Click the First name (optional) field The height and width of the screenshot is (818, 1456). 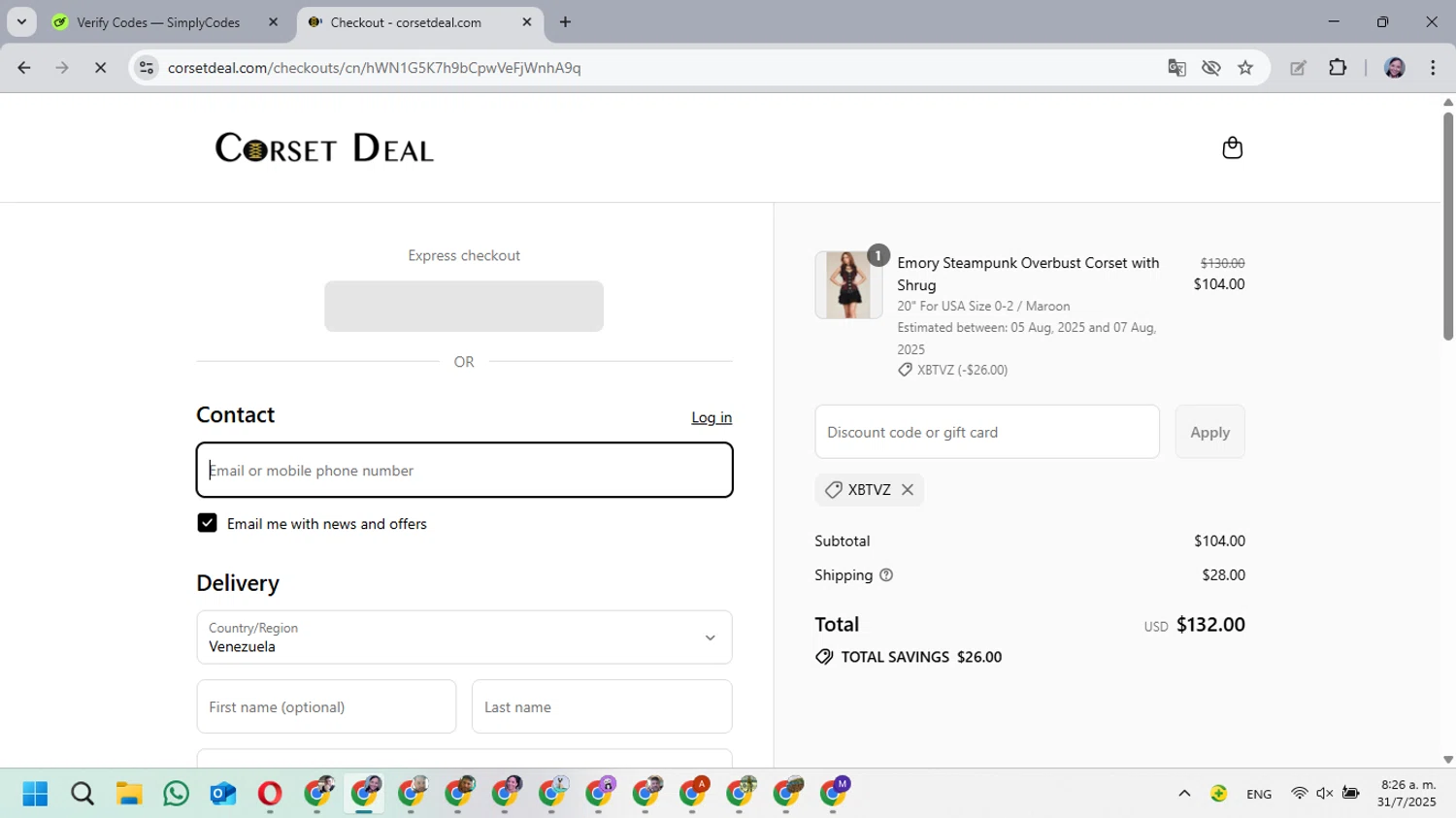click(326, 706)
